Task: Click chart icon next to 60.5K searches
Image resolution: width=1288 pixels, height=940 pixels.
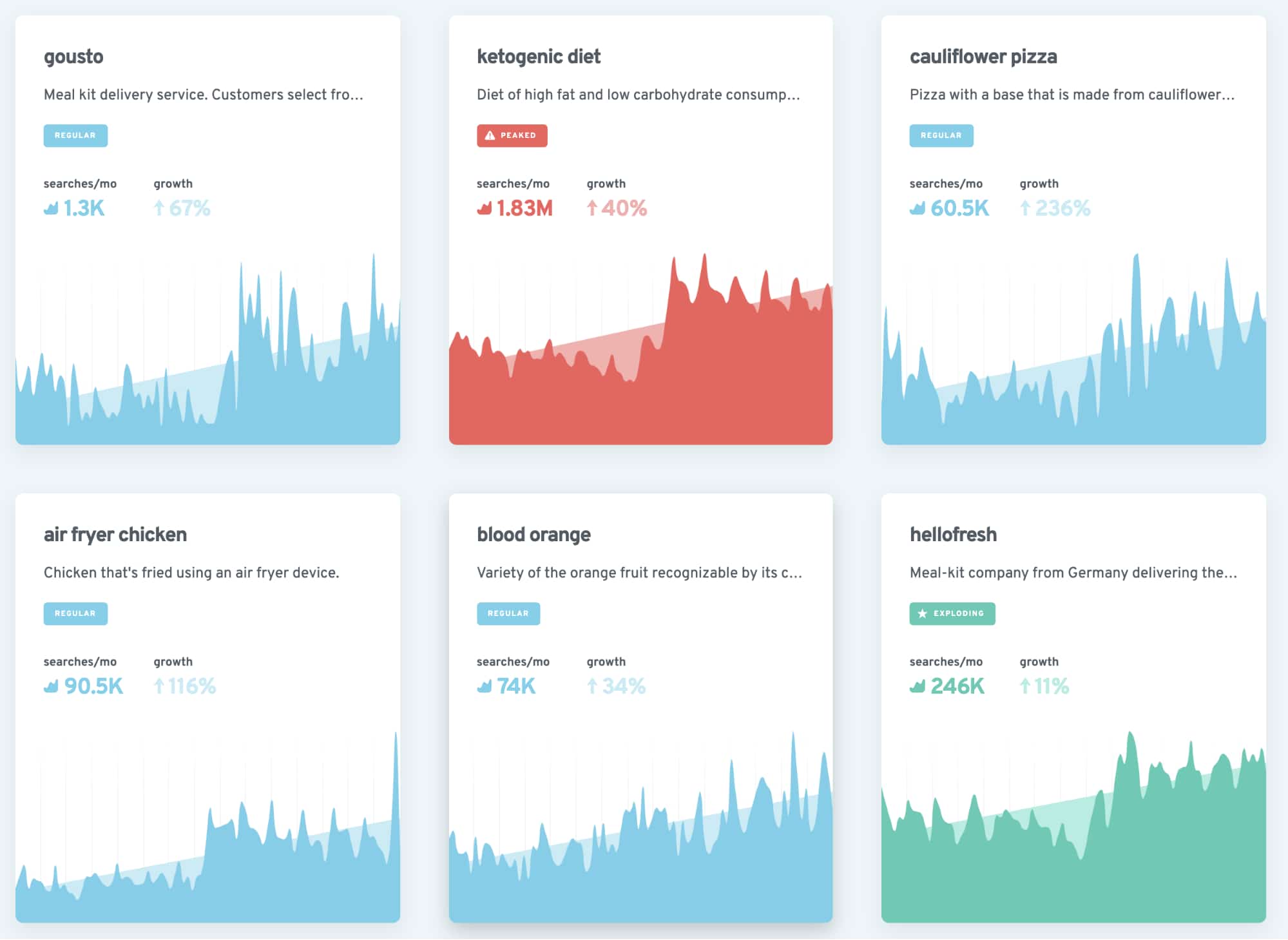Action: pyautogui.click(x=918, y=208)
